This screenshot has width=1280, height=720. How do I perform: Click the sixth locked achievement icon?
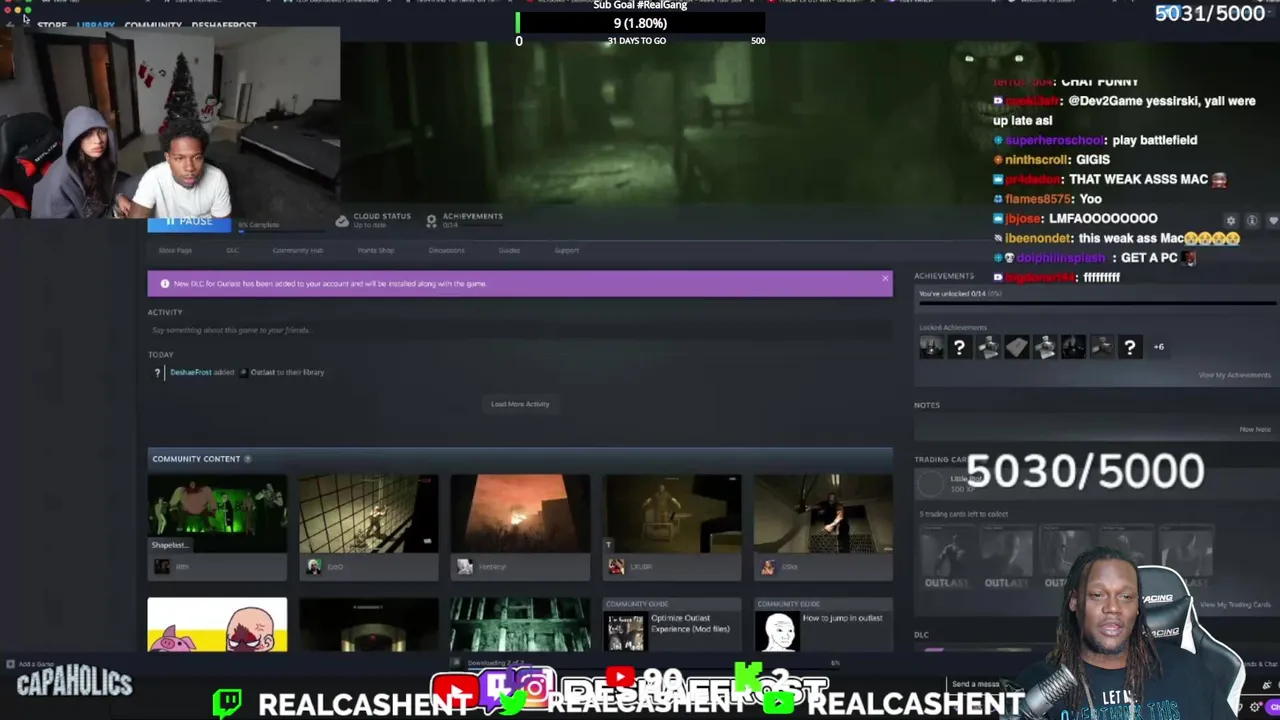tap(1073, 347)
